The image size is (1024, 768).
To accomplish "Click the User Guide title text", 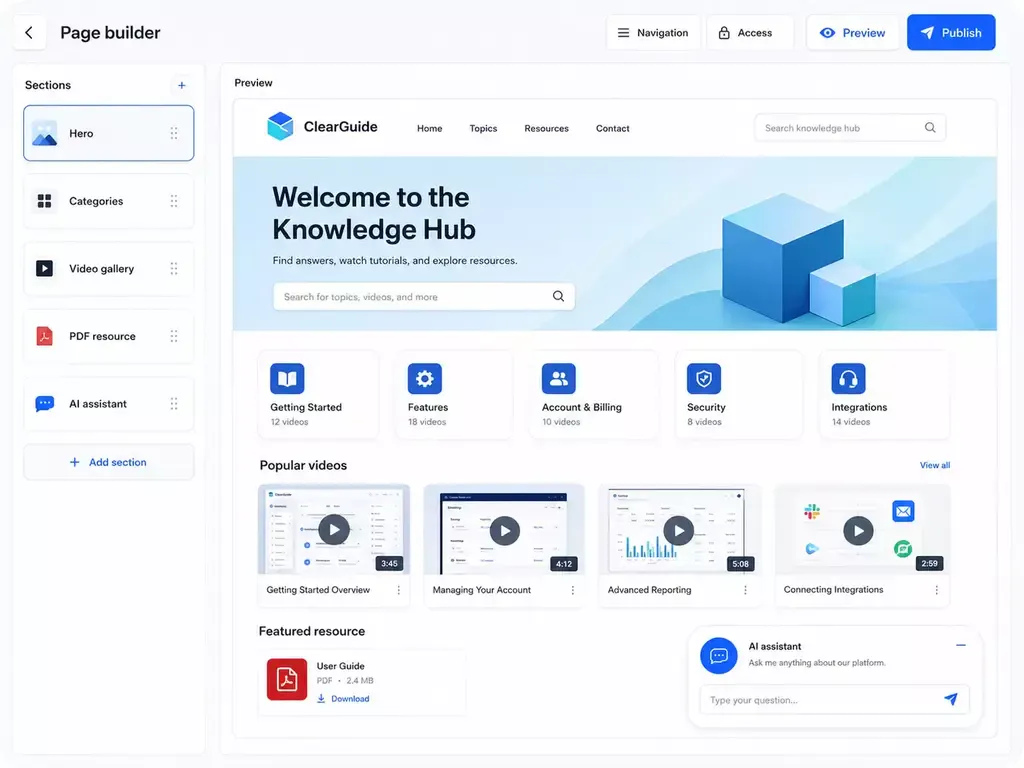I will 340,666.
